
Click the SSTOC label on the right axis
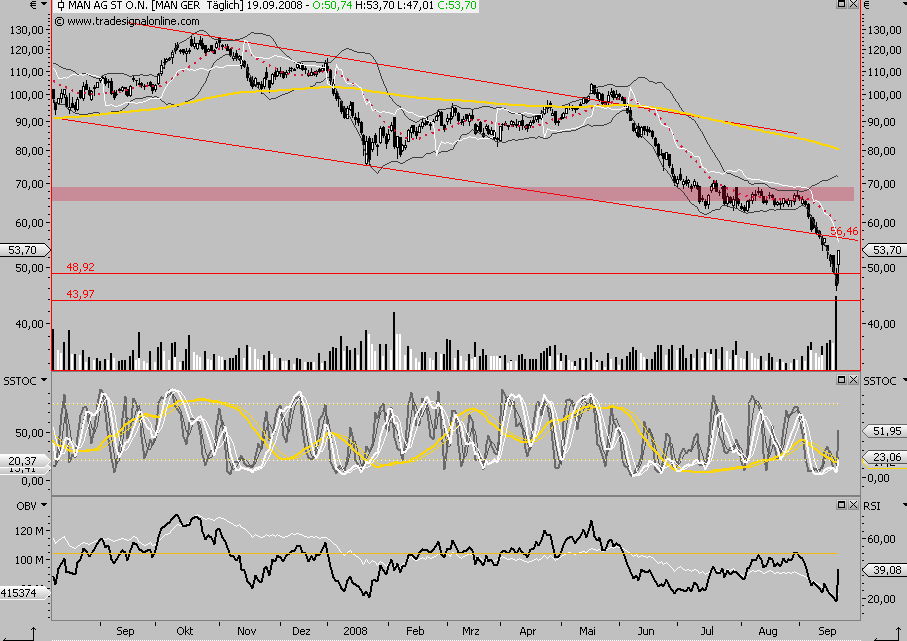click(880, 381)
